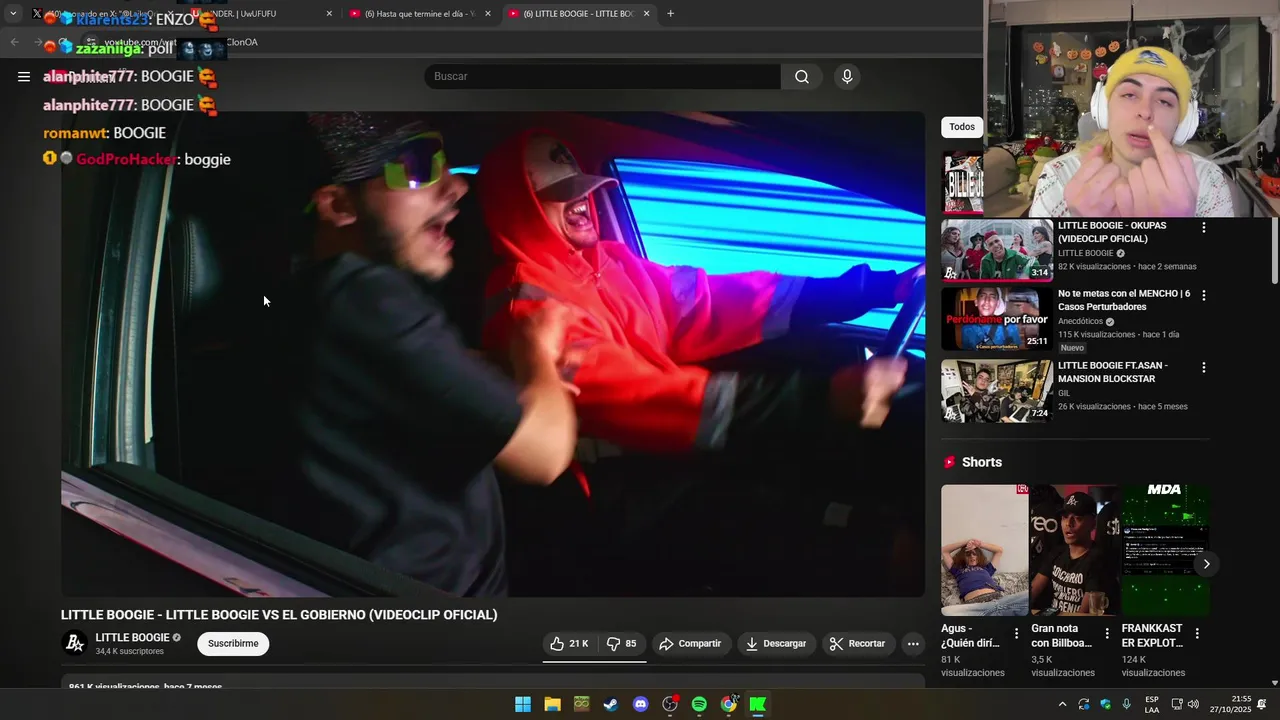This screenshot has width=1280, height=720.
Task: Open the OKUPAS video thumbnail
Action: coord(997,250)
